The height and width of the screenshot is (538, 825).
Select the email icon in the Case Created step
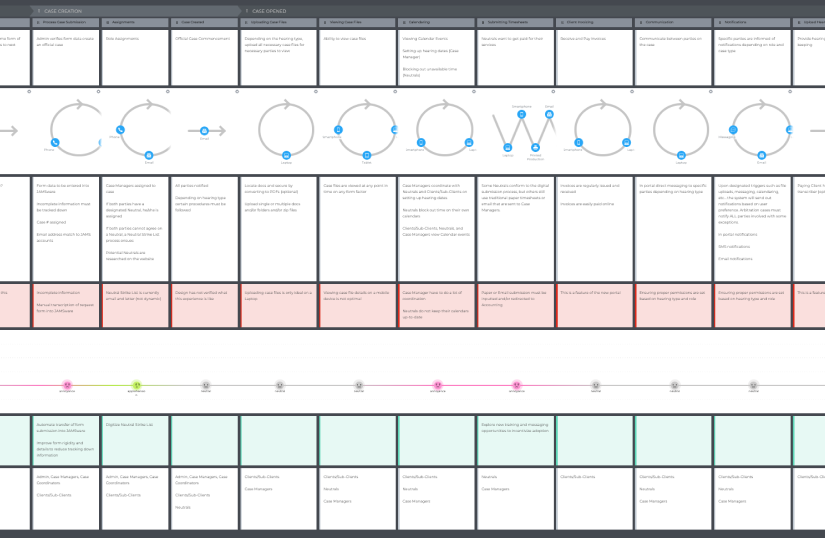[204, 129]
